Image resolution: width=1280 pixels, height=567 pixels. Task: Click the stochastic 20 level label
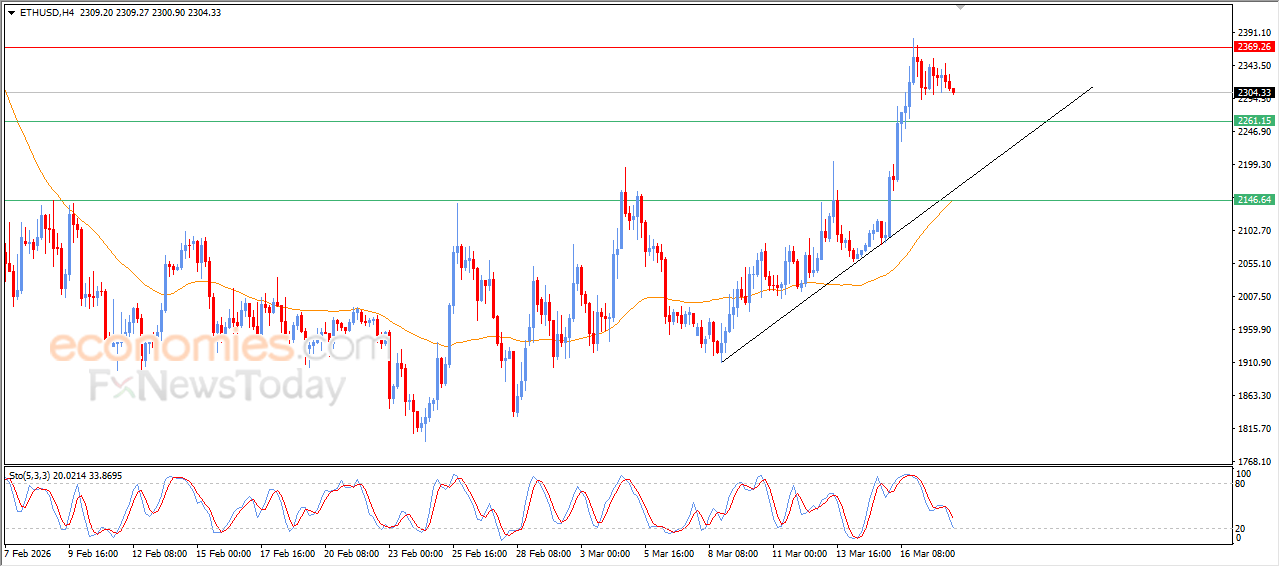[1241, 527]
